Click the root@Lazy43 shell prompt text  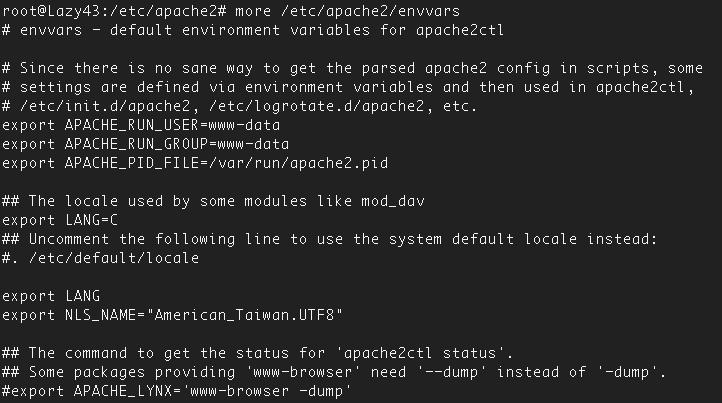115,11
